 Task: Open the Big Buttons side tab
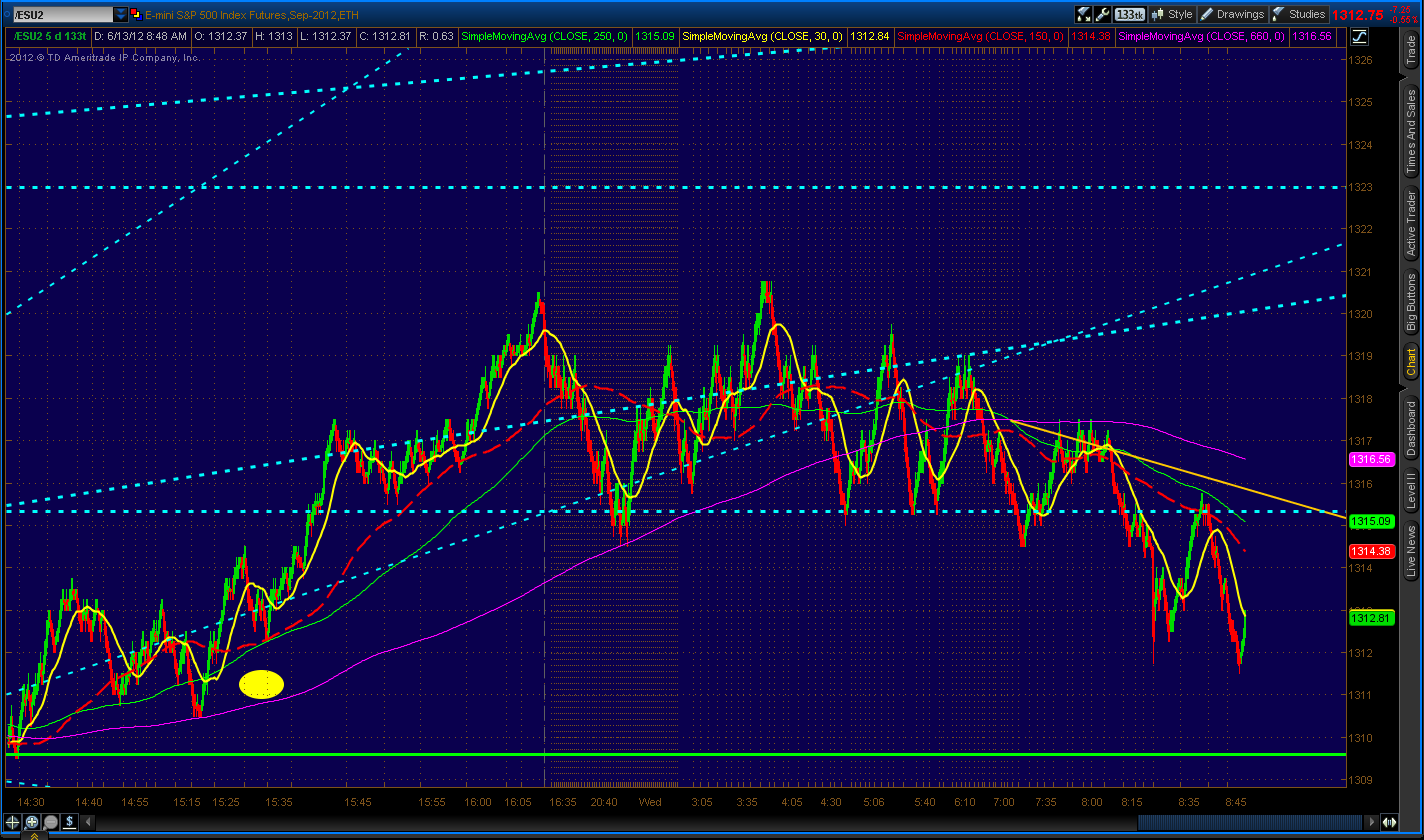(x=1411, y=303)
